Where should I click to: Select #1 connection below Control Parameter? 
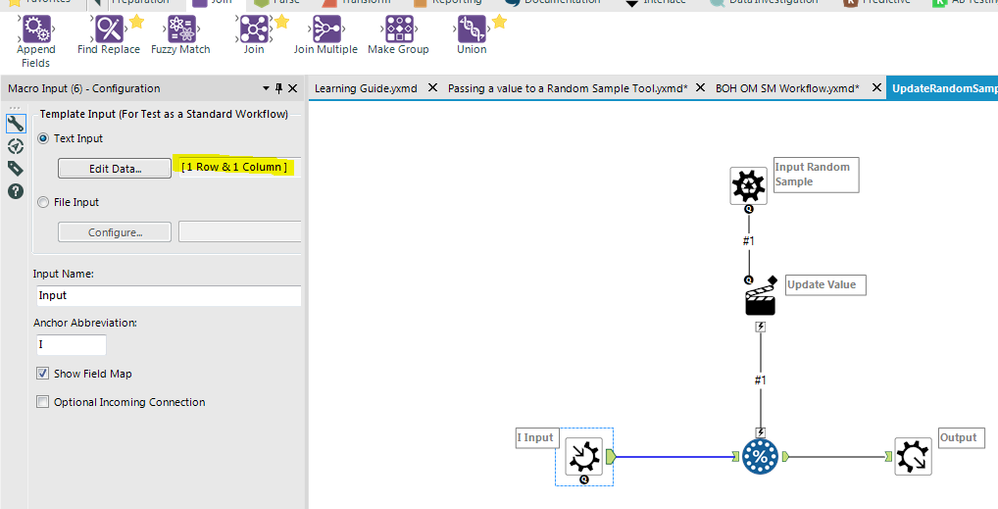[748, 242]
